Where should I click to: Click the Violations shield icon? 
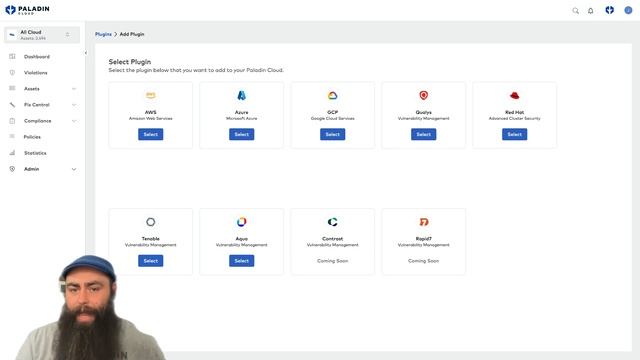(x=12, y=72)
